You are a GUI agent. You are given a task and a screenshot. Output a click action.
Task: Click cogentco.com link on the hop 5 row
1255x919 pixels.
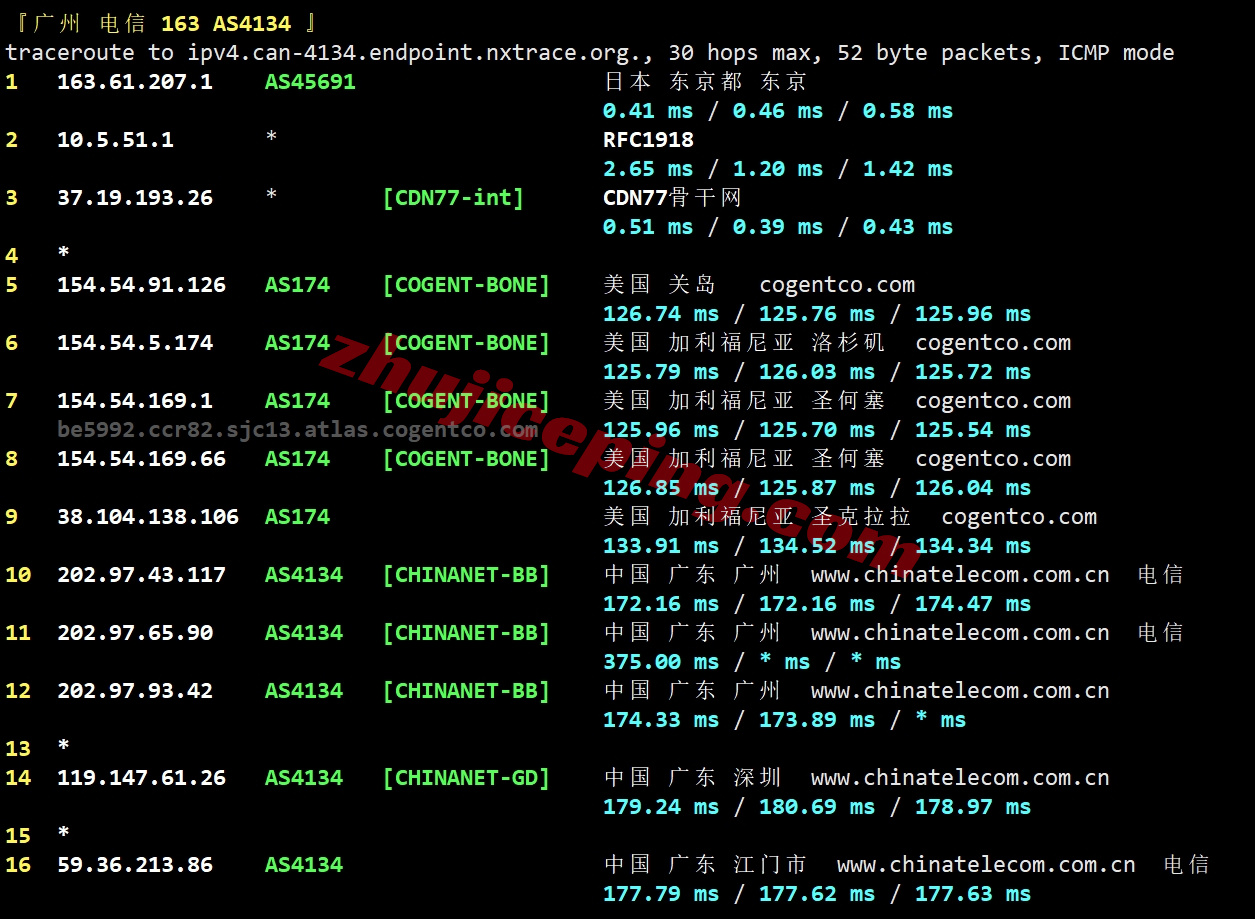pyautogui.click(x=837, y=285)
